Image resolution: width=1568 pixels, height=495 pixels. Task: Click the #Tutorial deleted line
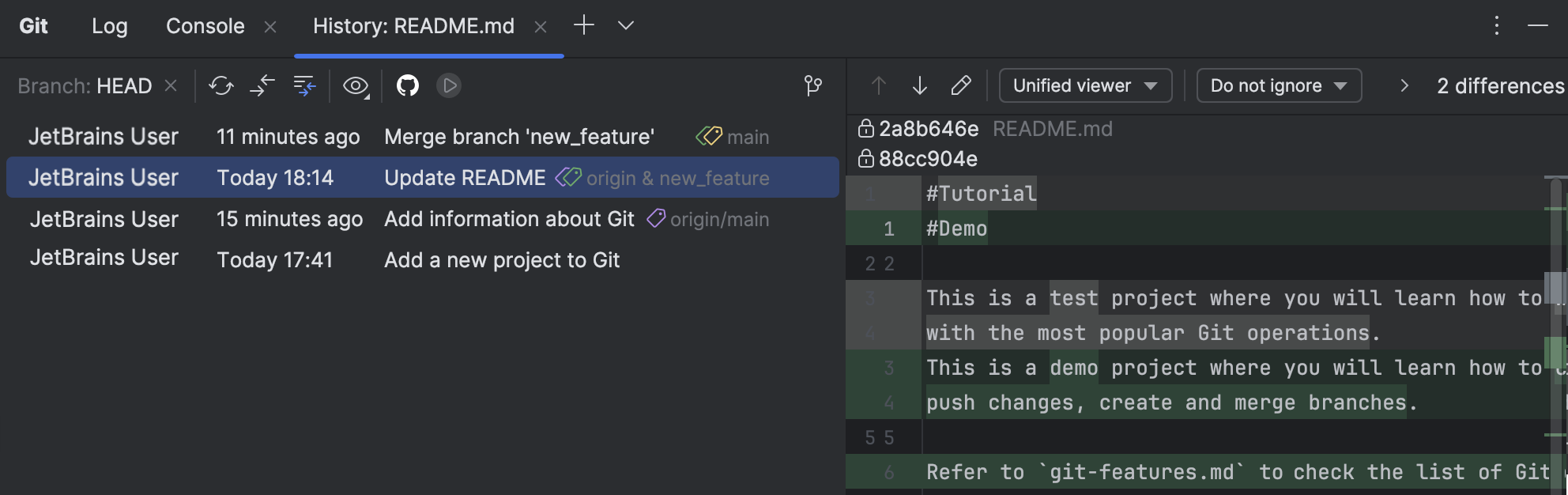981,194
